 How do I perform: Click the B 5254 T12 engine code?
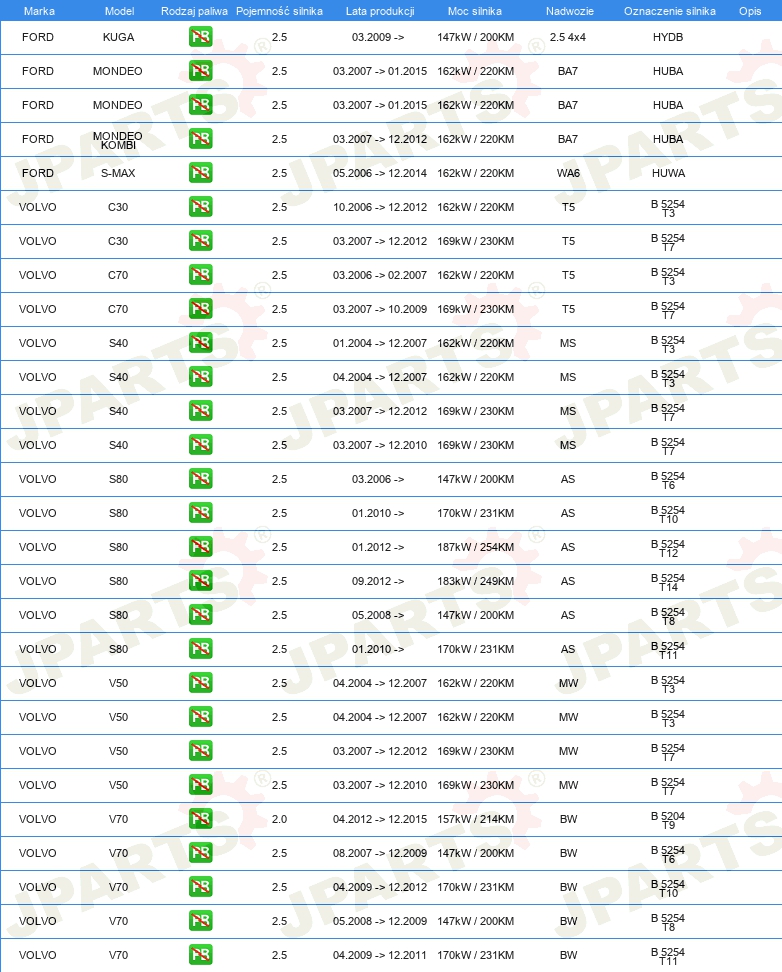pos(668,548)
